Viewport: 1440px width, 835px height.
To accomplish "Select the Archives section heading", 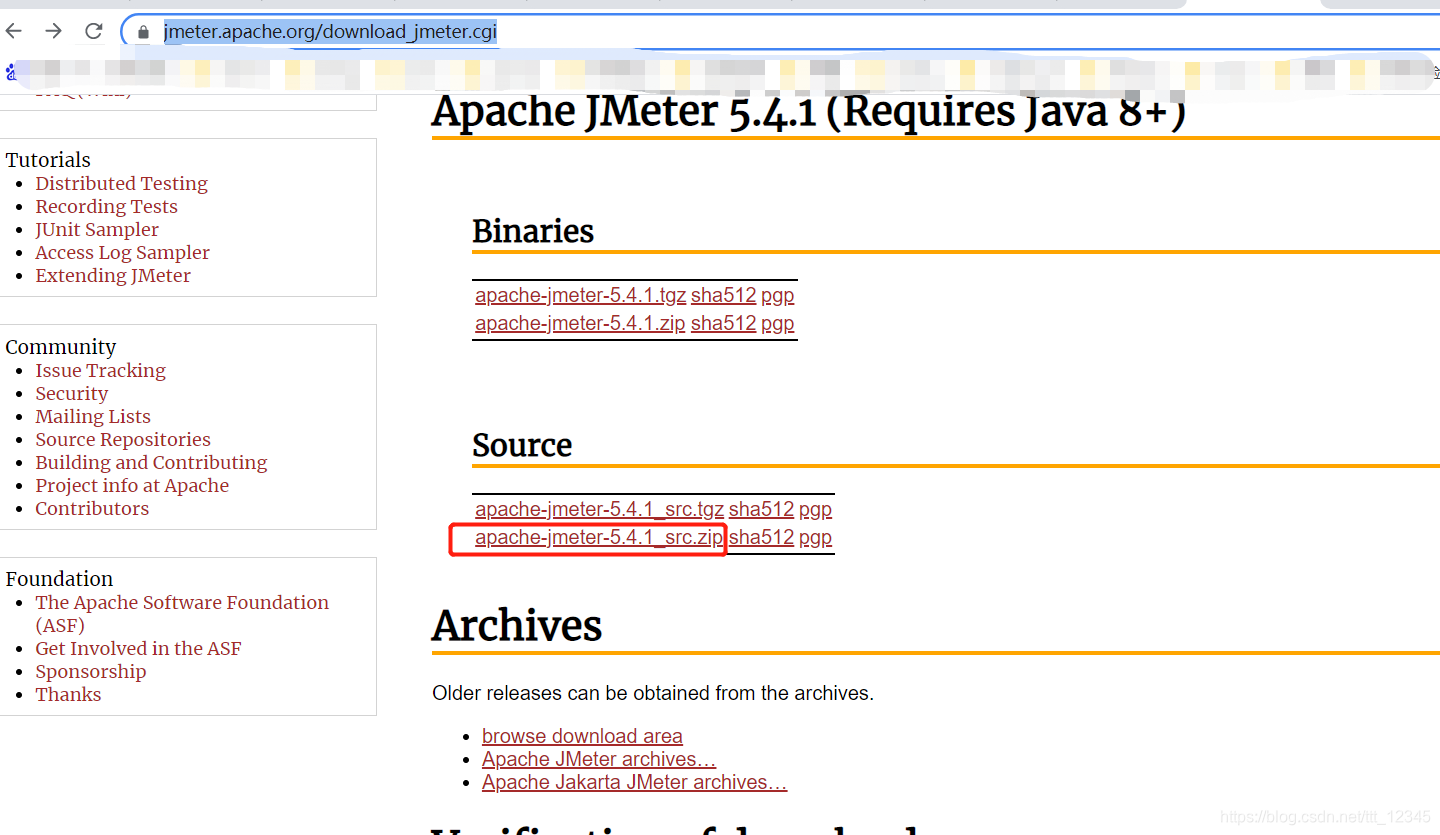I will click(517, 626).
